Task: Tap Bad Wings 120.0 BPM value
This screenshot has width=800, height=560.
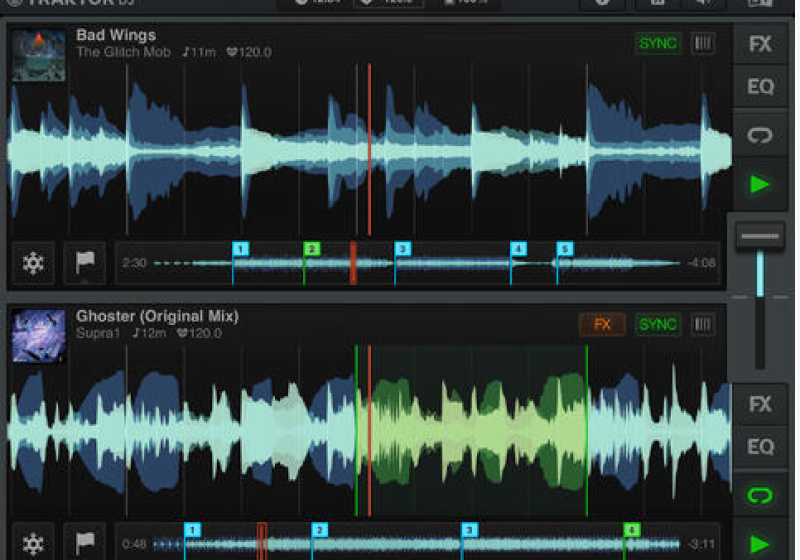Action: click(249, 52)
